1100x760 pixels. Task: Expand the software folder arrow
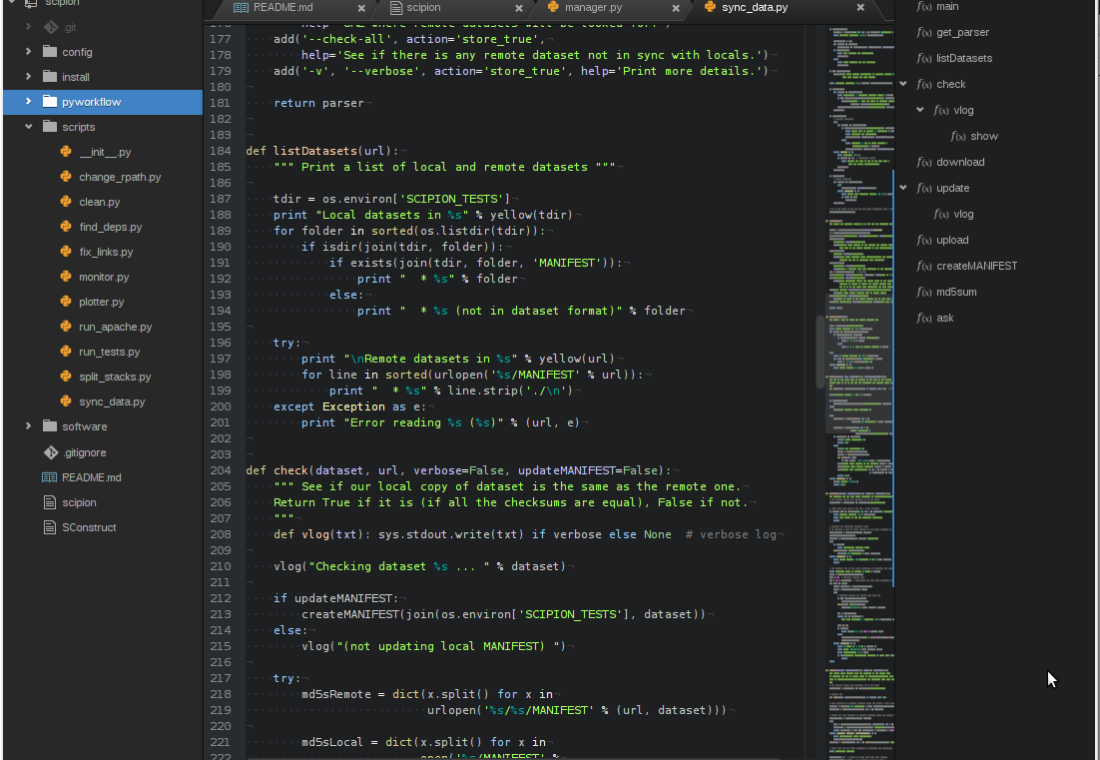coord(28,426)
